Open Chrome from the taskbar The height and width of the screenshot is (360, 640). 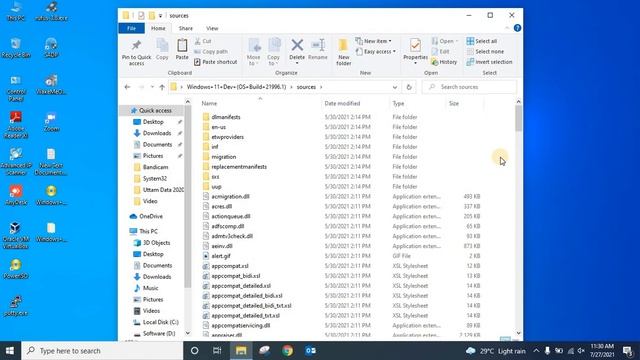click(287, 351)
